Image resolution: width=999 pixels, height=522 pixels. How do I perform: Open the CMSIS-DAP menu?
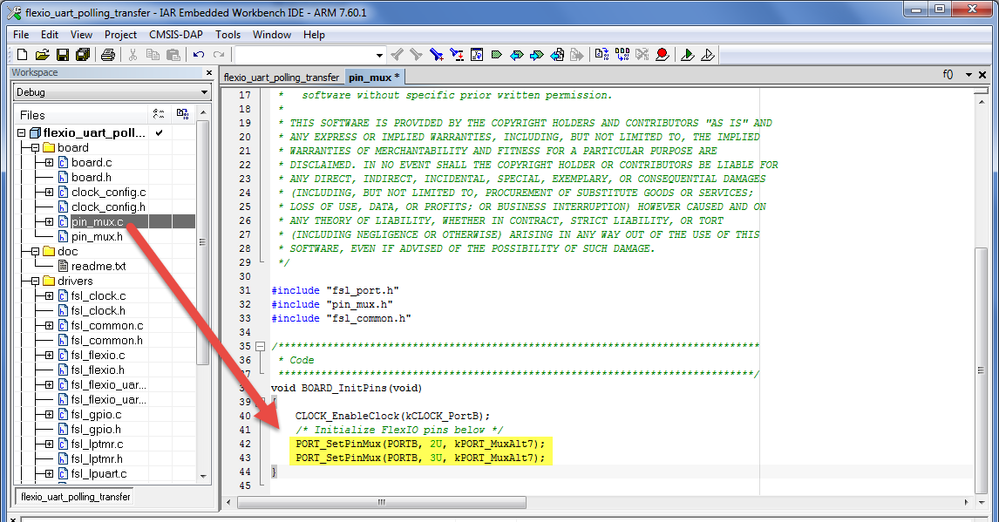(176, 34)
